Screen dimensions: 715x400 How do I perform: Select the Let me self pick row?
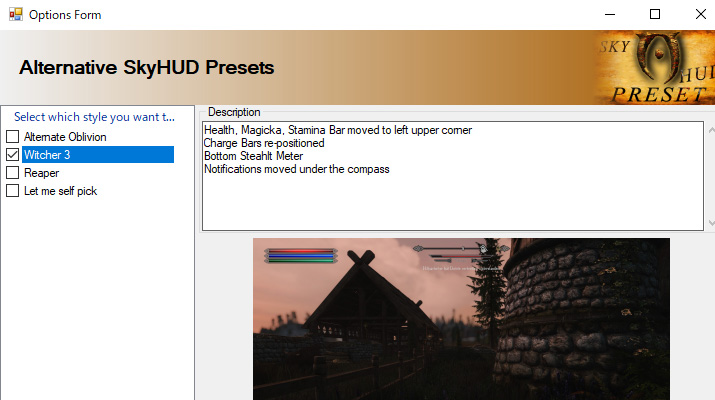61,191
